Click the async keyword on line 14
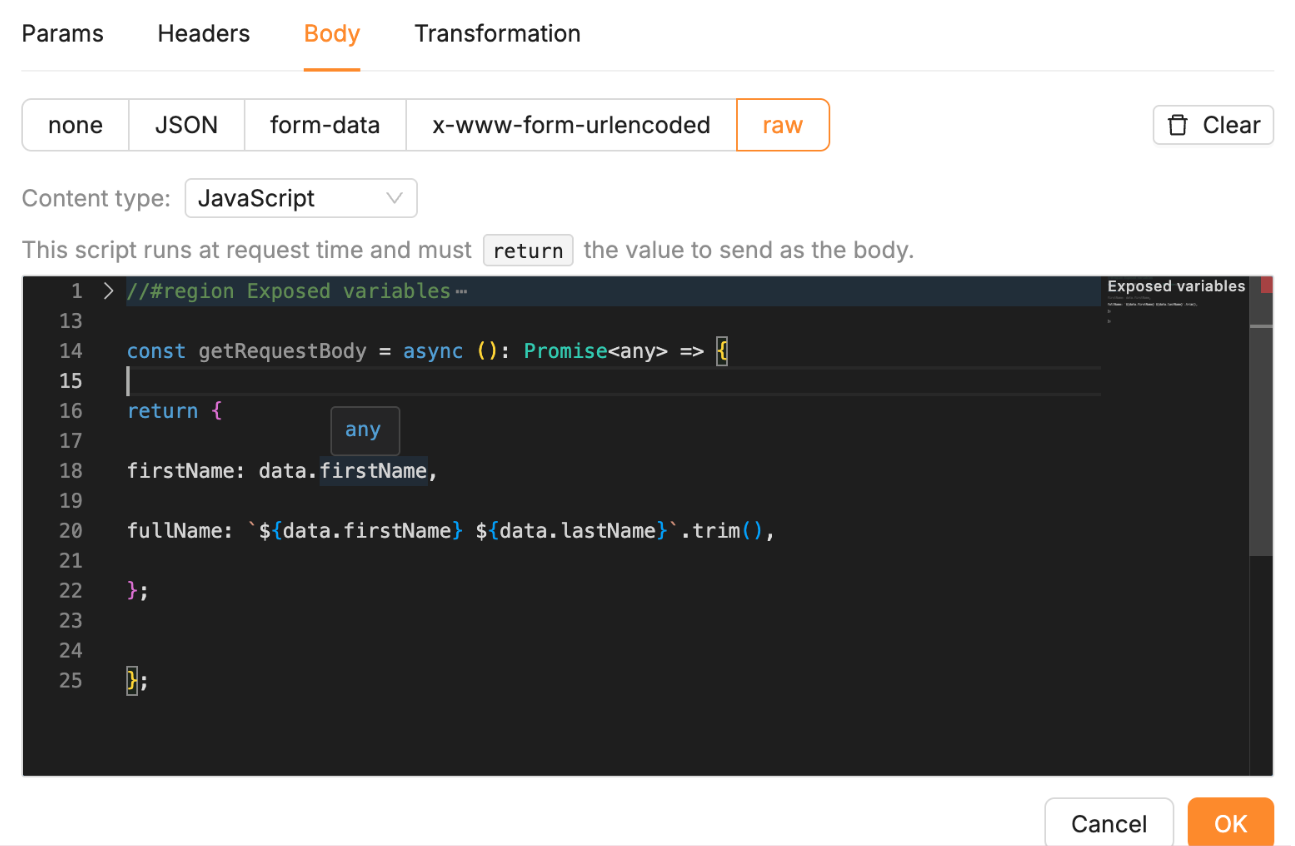Viewport: 1295px width, 846px height. tap(433, 351)
